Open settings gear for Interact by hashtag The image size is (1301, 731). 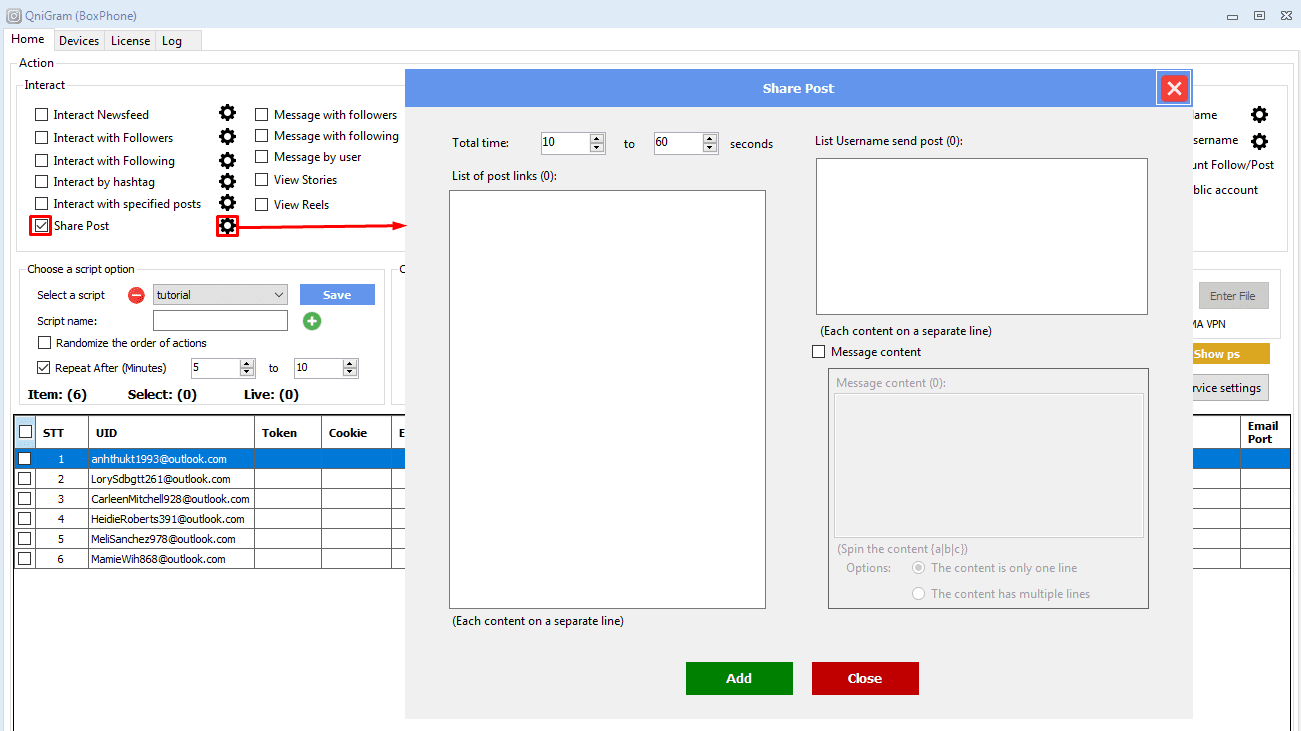(227, 181)
